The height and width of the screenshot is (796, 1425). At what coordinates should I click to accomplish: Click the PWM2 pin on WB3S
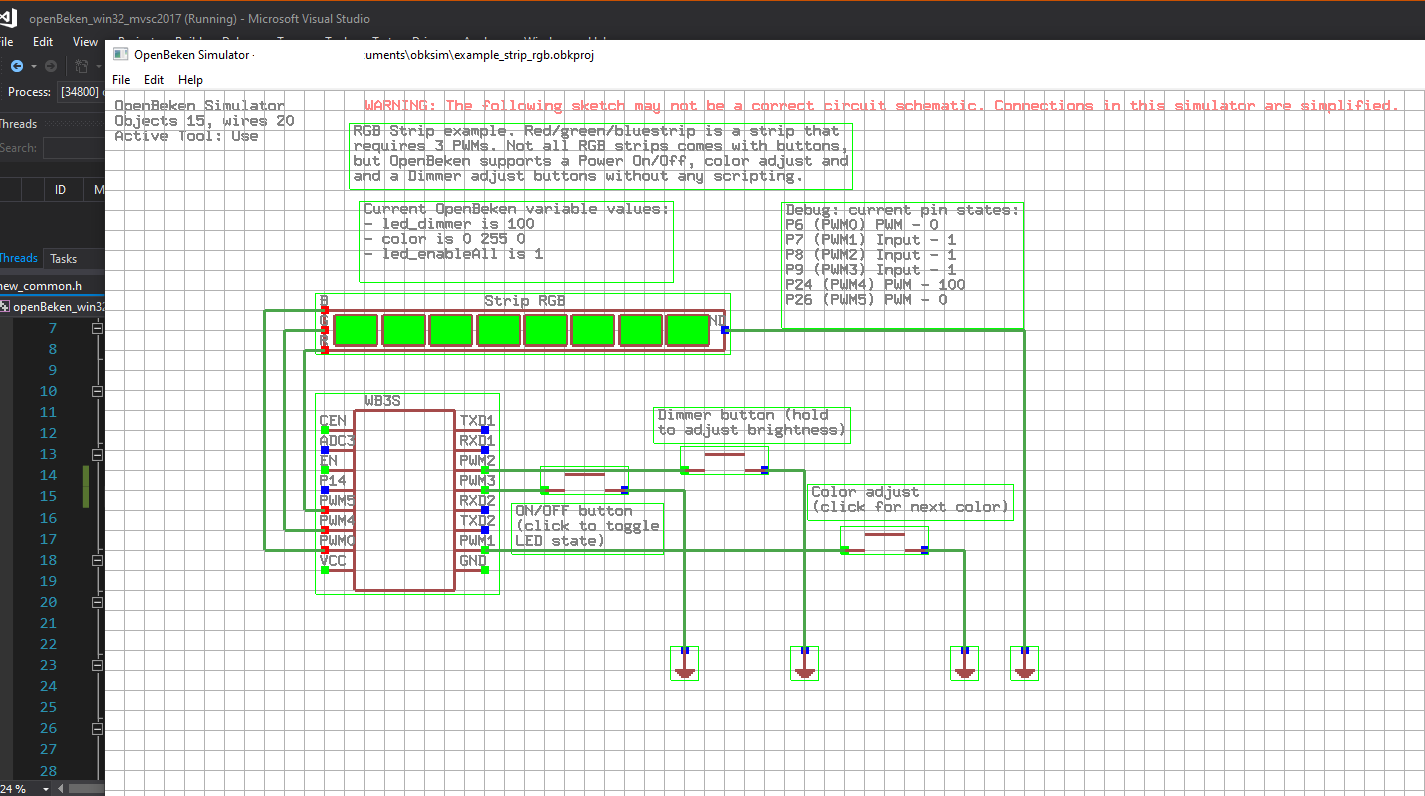[x=485, y=469]
